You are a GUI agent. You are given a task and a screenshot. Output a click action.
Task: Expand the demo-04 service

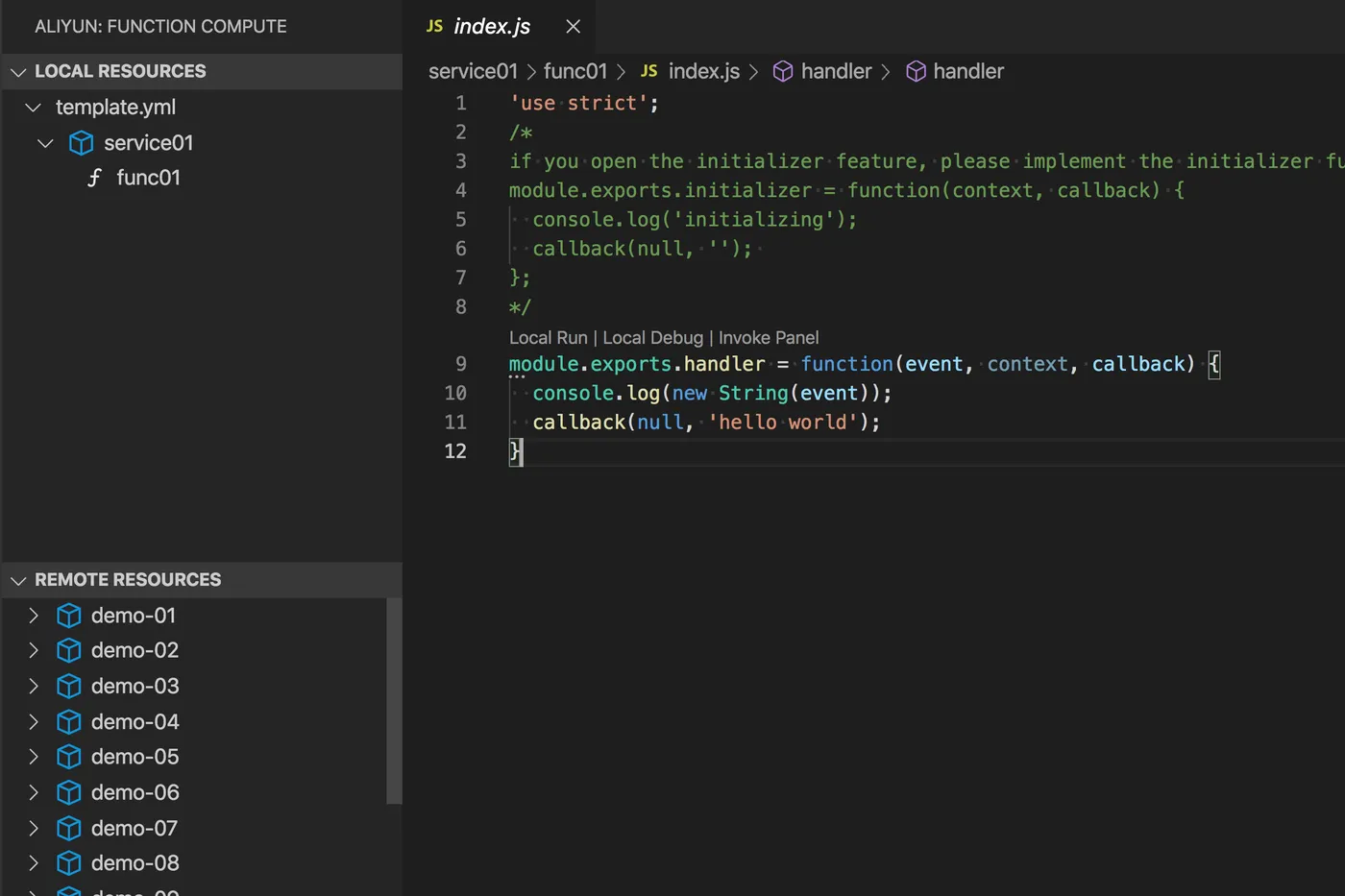[x=34, y=722]
